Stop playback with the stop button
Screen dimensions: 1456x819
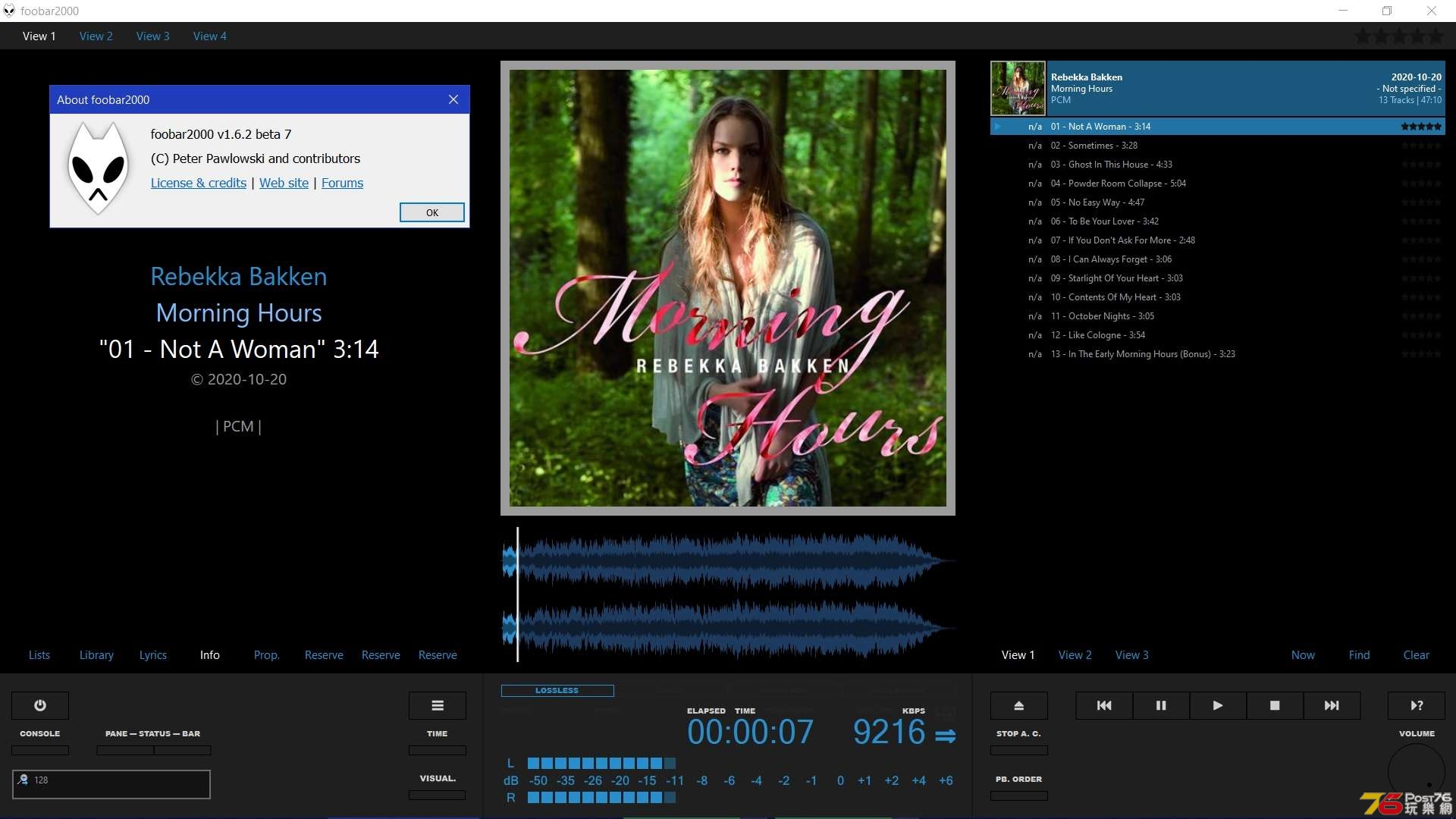tap(1275, 705)
